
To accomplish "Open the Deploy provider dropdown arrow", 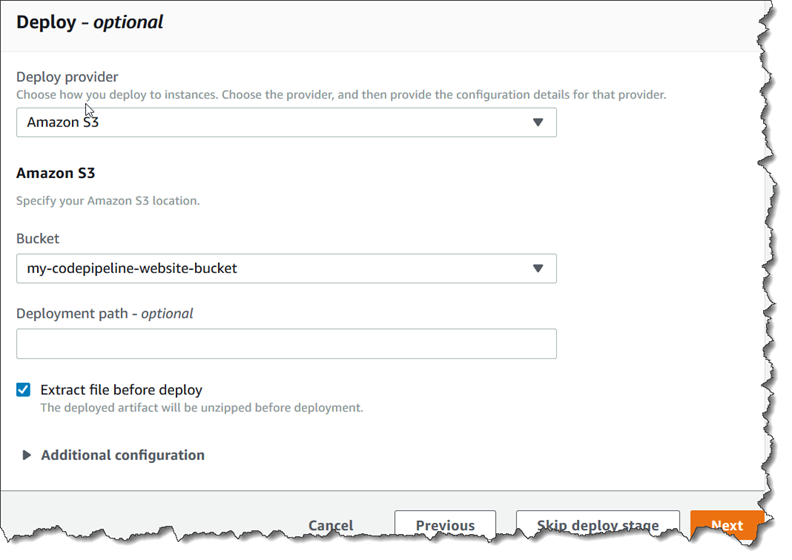I will tap(537, 122).
